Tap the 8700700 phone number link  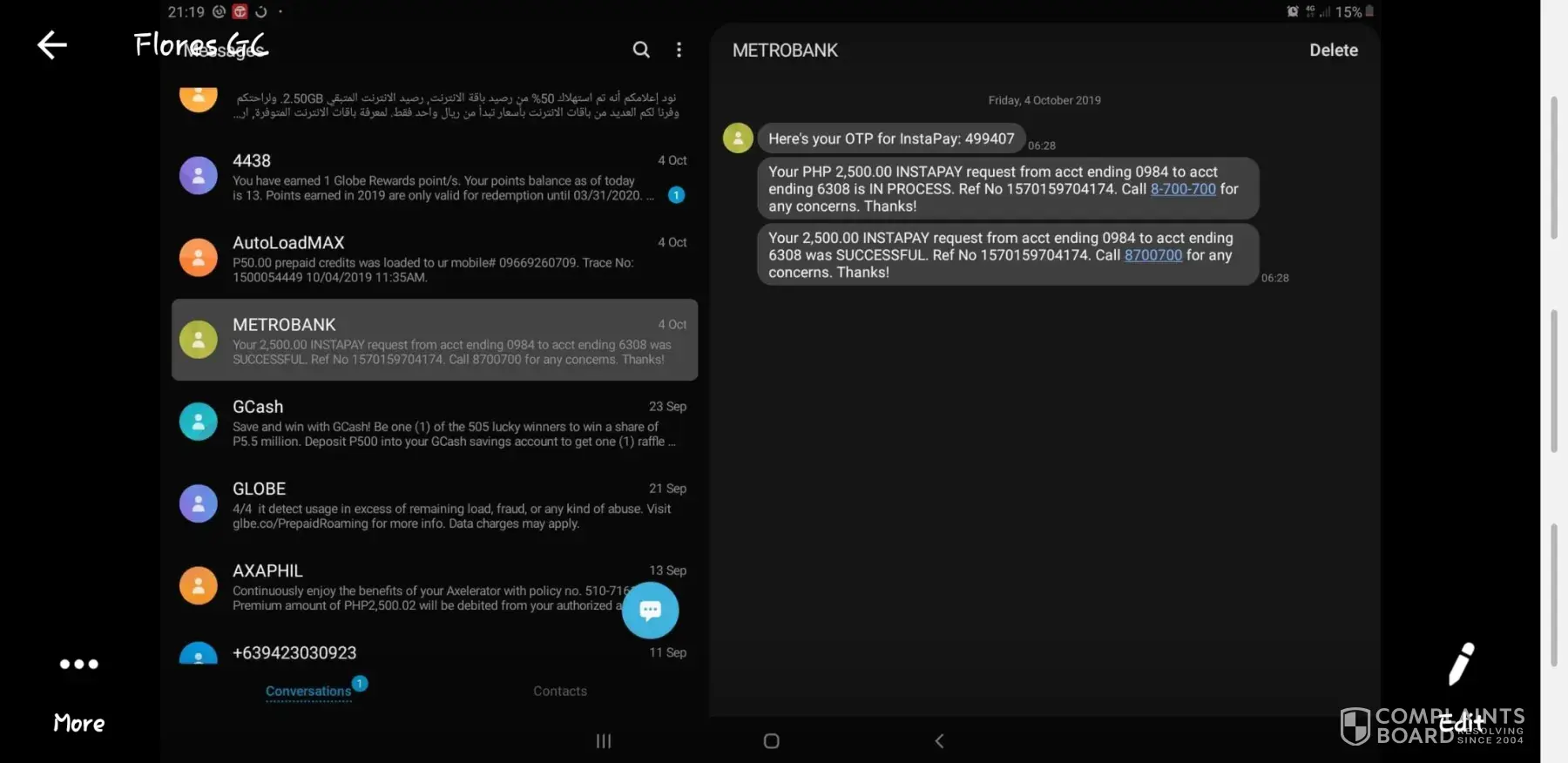click(x=1153, y=255)
